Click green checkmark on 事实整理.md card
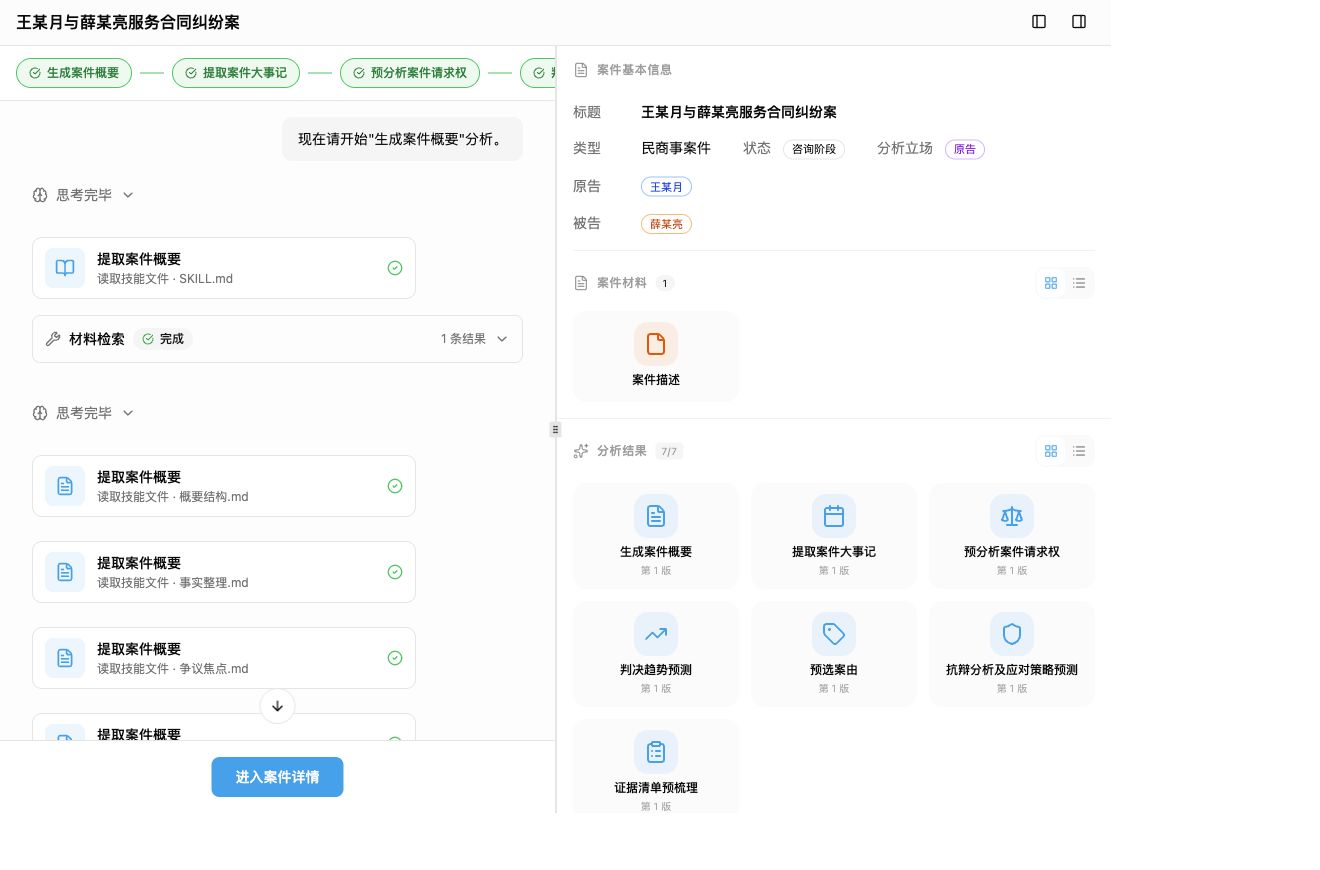The width and height of the screenshot is (1320, 870). tap(395, 572)
